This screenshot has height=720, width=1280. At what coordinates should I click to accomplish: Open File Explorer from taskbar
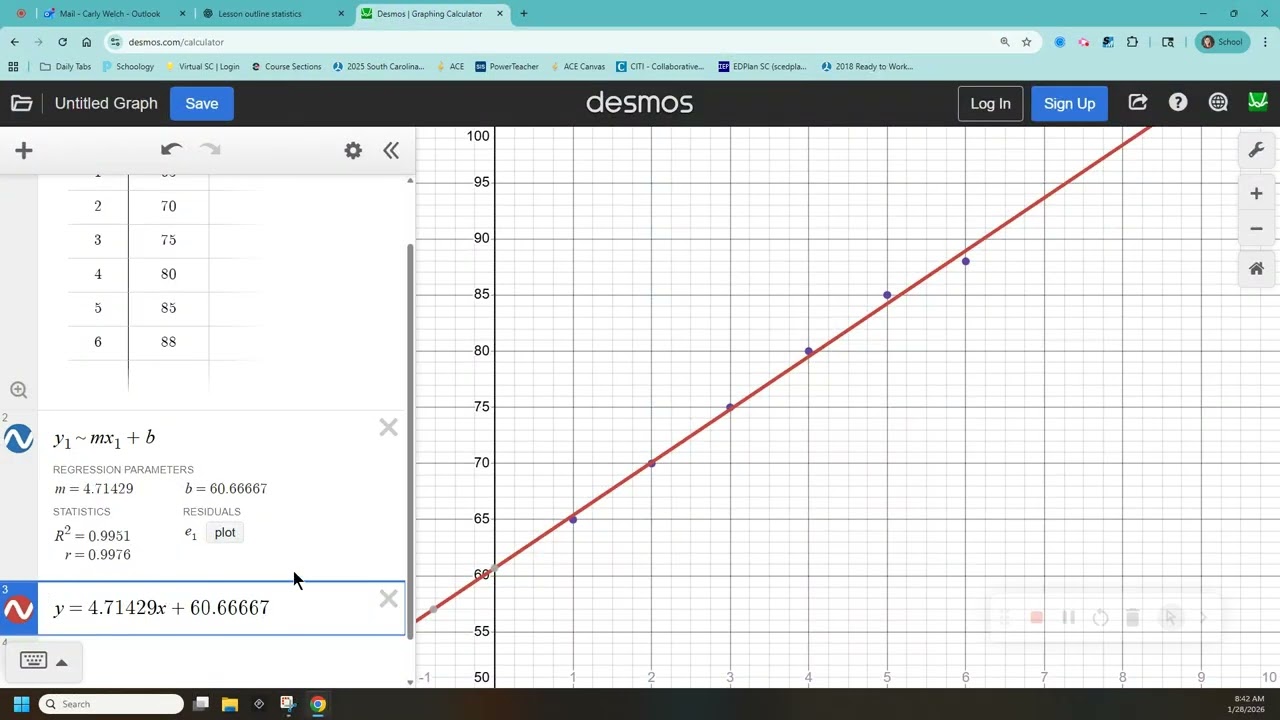(x=229, y=704)
